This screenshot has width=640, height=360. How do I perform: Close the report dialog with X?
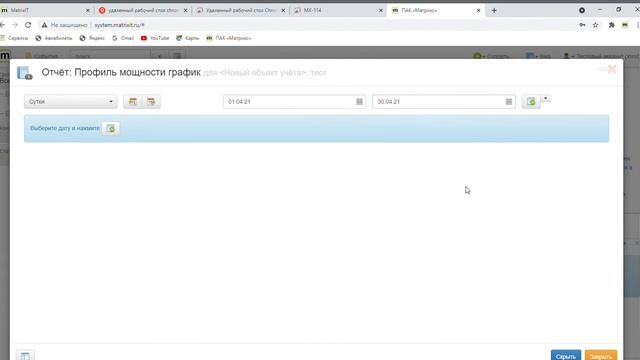(611, 69)
